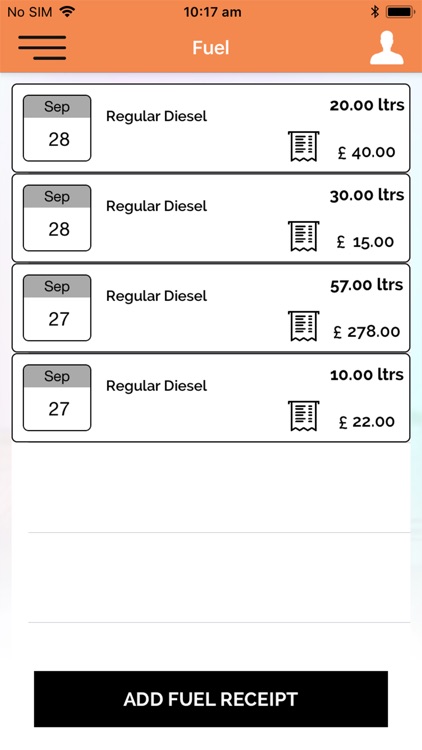Open the 10.00 ltrs fuel entry

coord(211,398)
